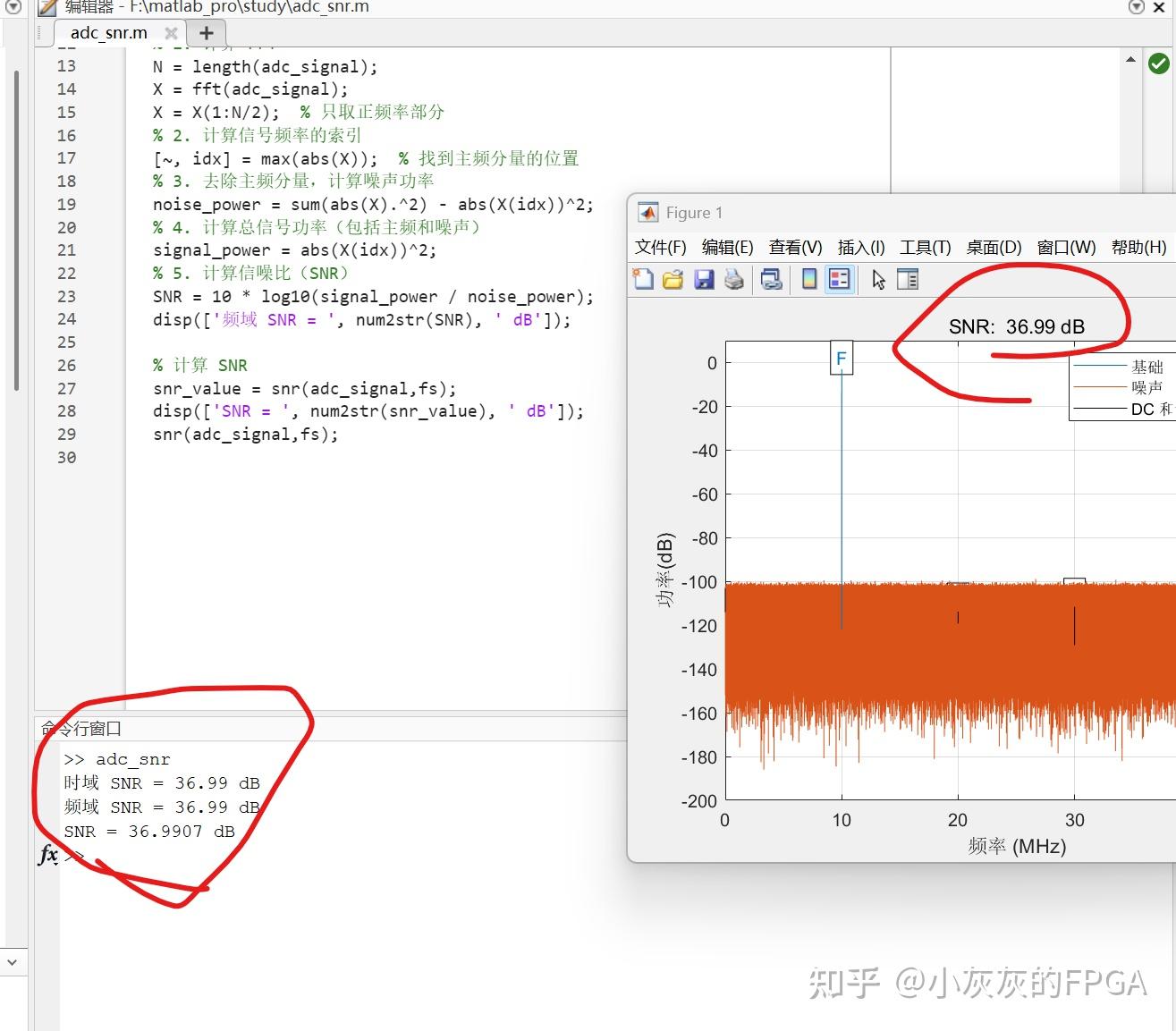
Task: Print the figure with the printer icon
Action: point(734,280)
